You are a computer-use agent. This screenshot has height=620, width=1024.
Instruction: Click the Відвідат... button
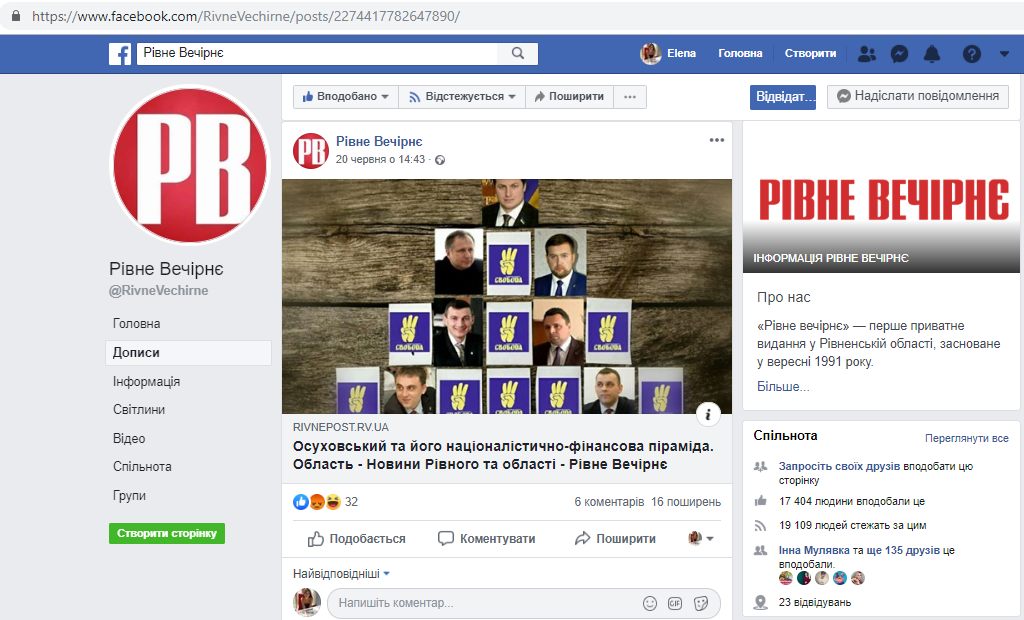click(782, 97)
